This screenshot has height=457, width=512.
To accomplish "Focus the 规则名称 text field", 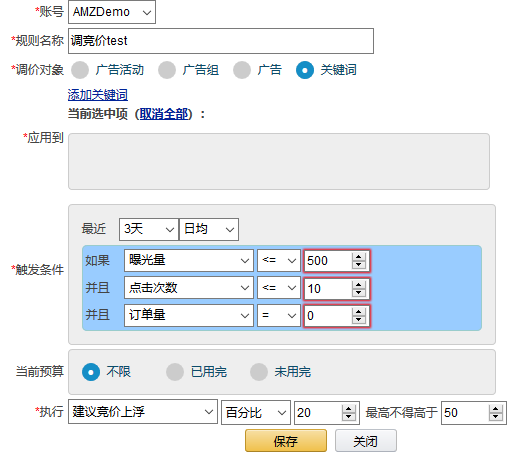I will (x=221, y=41).
